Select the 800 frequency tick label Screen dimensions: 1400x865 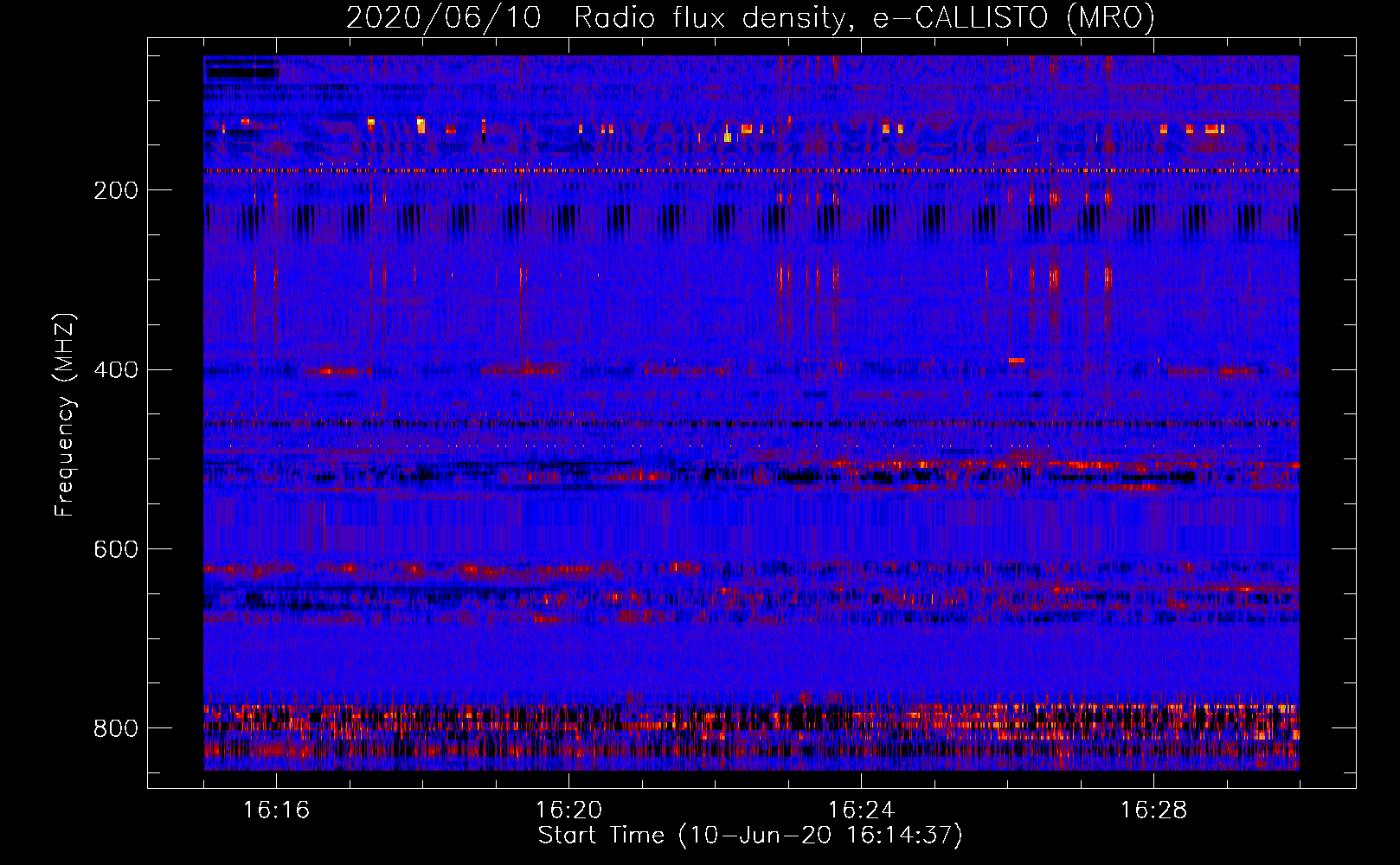(x=116, y=729)
